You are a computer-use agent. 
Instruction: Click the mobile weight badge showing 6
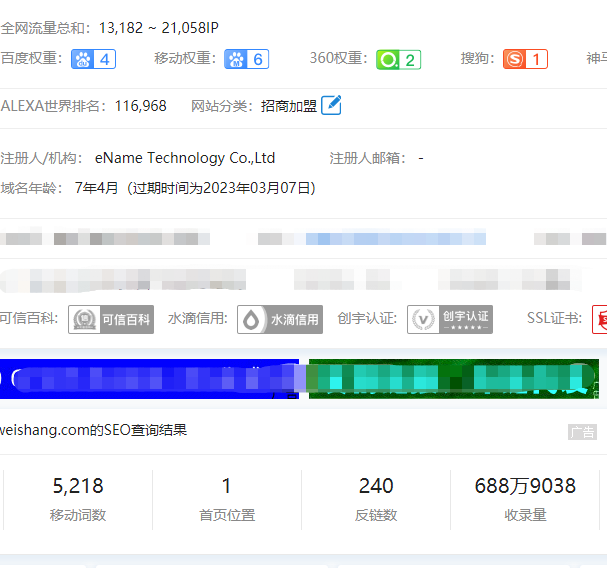(x=247, y=59)
